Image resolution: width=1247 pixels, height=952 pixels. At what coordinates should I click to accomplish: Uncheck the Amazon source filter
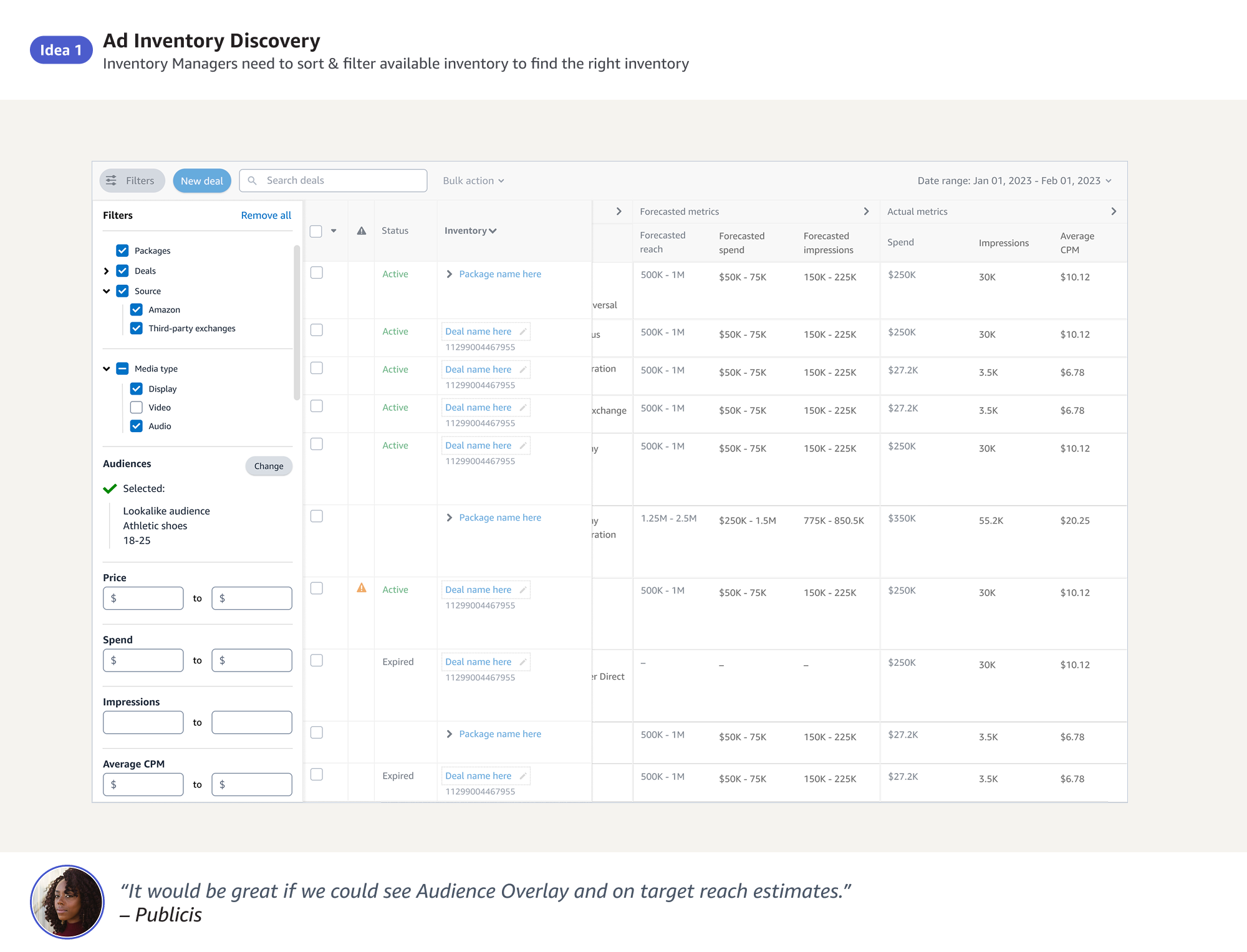click(x=137, y=309)
